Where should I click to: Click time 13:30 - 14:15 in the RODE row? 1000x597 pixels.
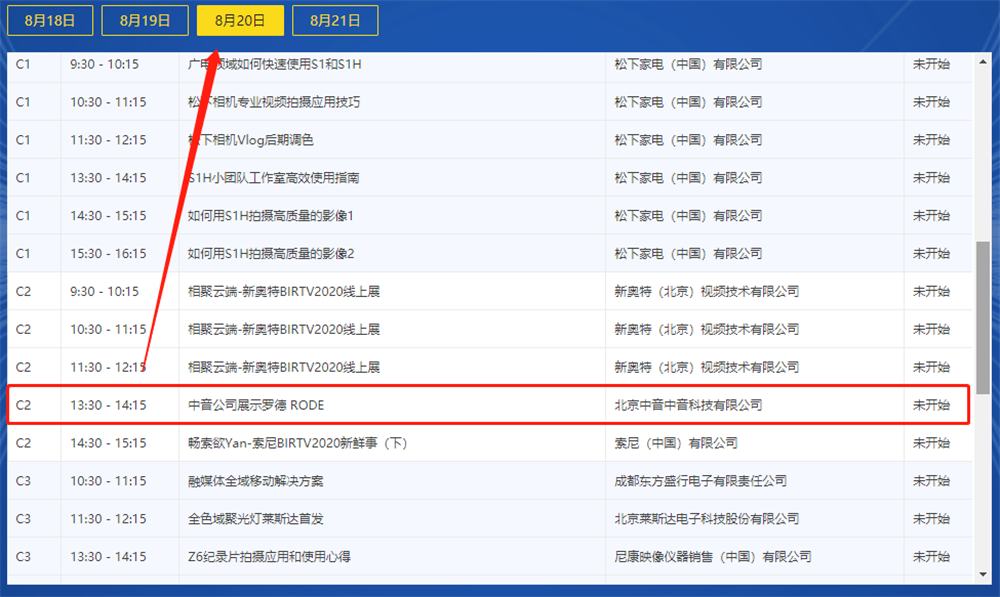(108, 405)
